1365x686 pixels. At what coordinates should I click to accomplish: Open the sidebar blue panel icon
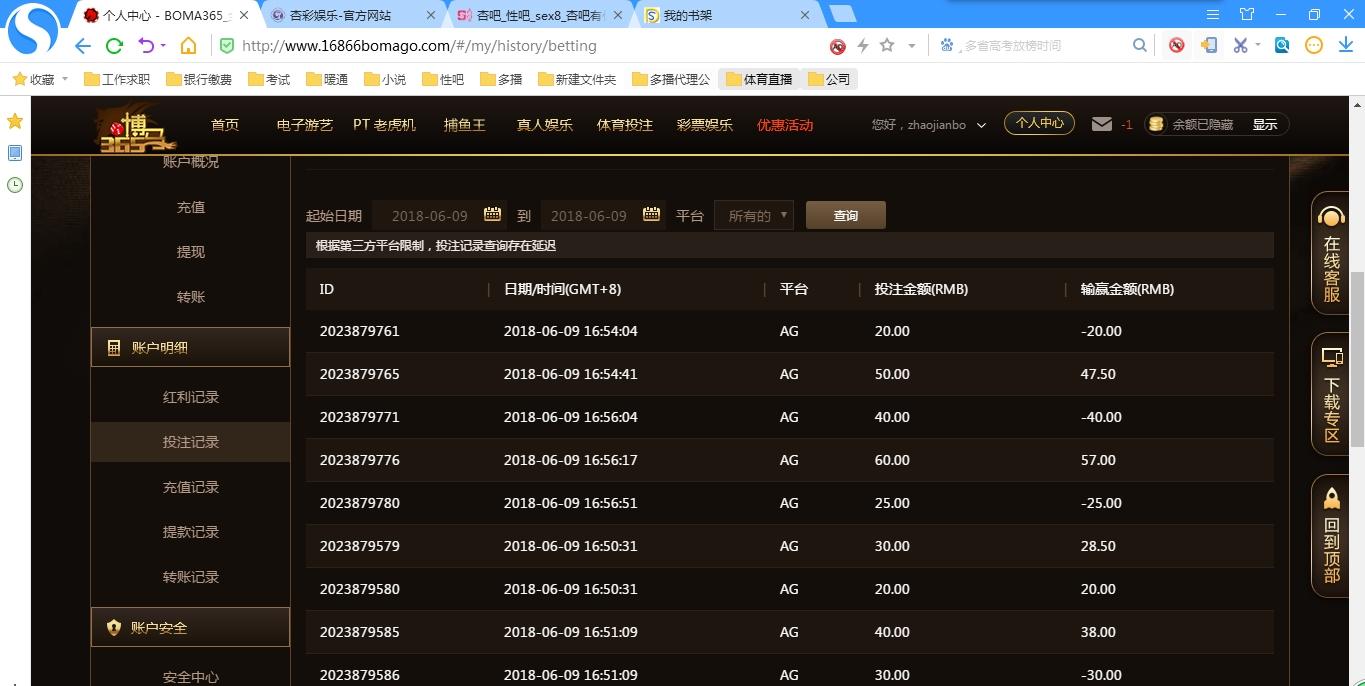15,153
